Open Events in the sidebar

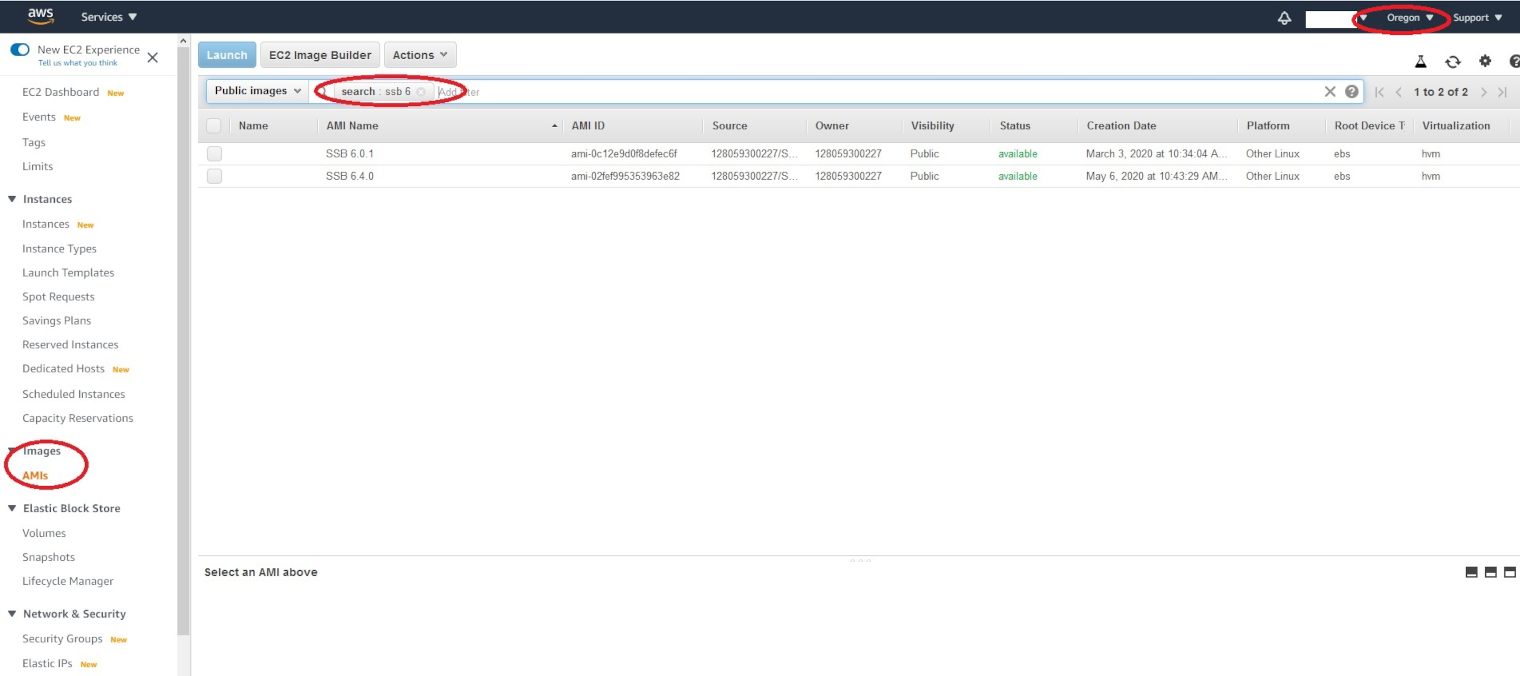pos(39,117)
